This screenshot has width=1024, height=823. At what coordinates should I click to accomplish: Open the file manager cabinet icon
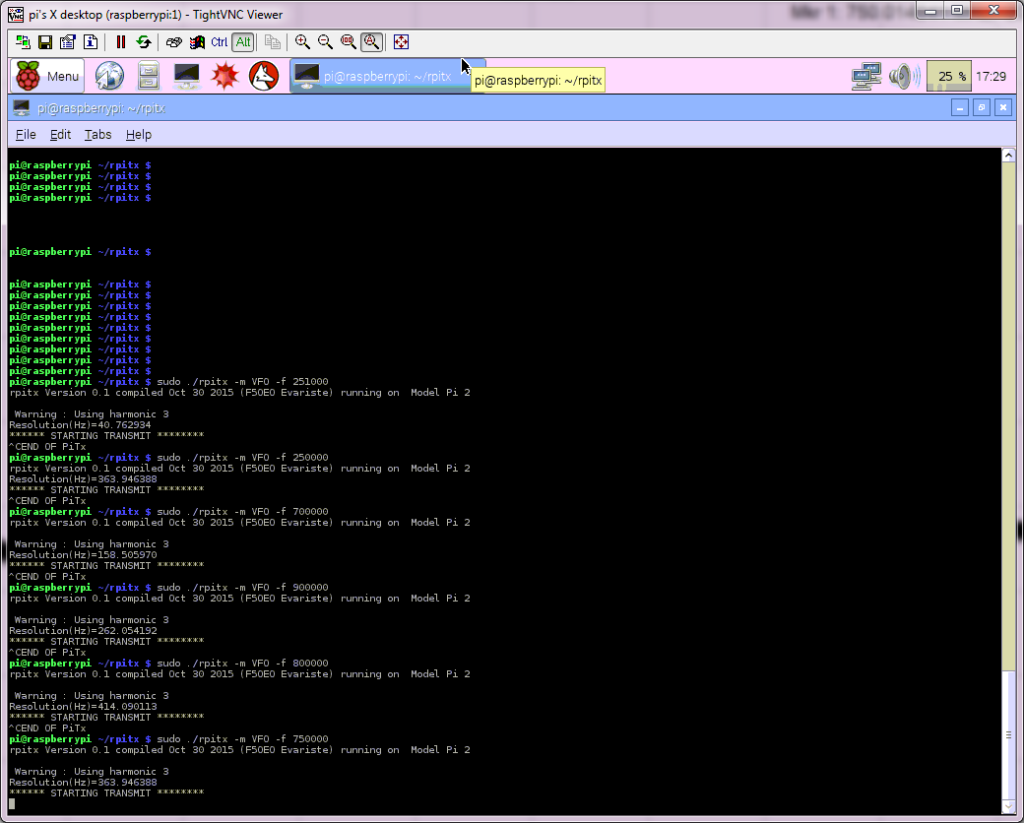[149, 76]
